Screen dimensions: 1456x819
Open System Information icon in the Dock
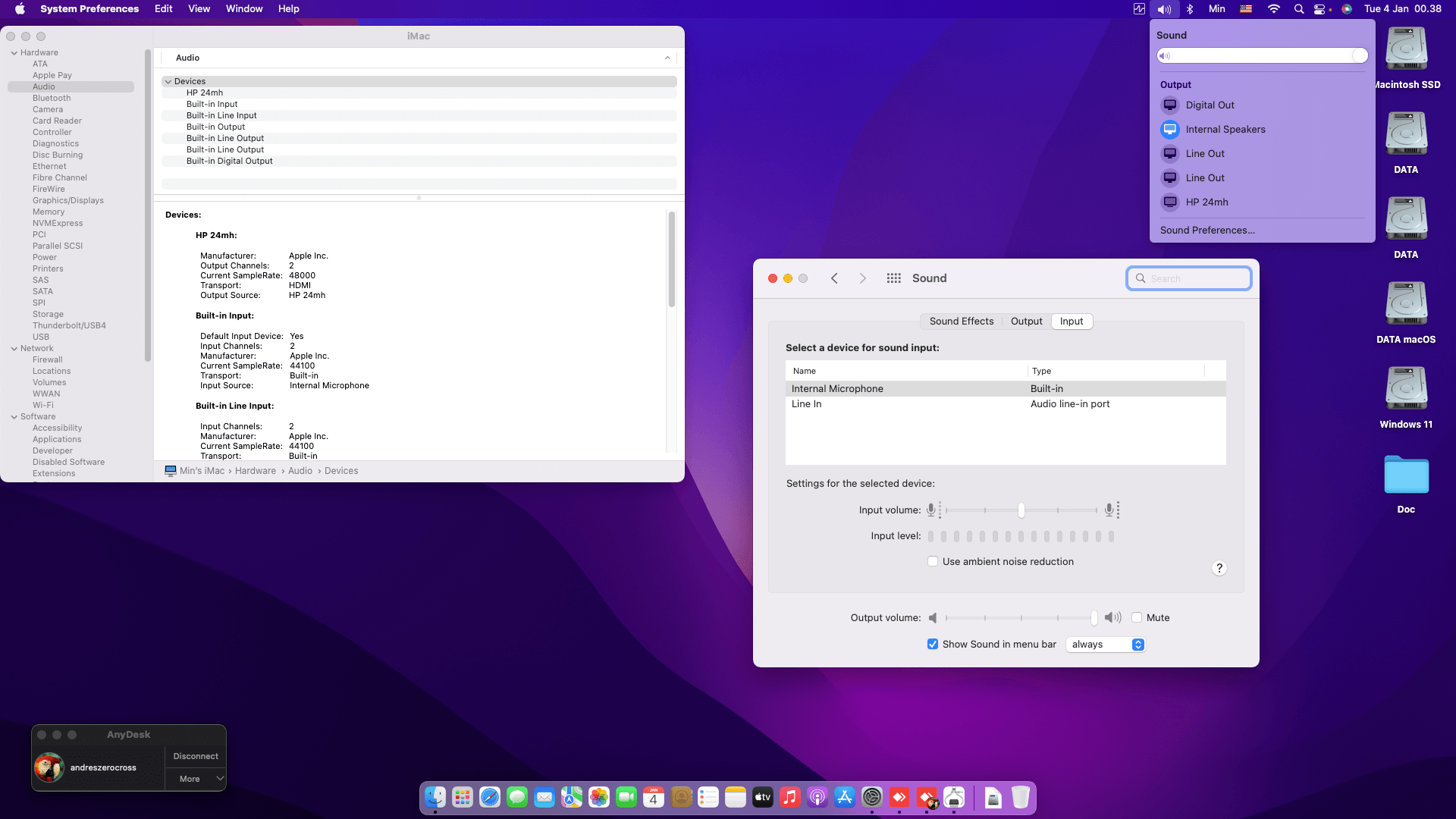click(954, 797)
